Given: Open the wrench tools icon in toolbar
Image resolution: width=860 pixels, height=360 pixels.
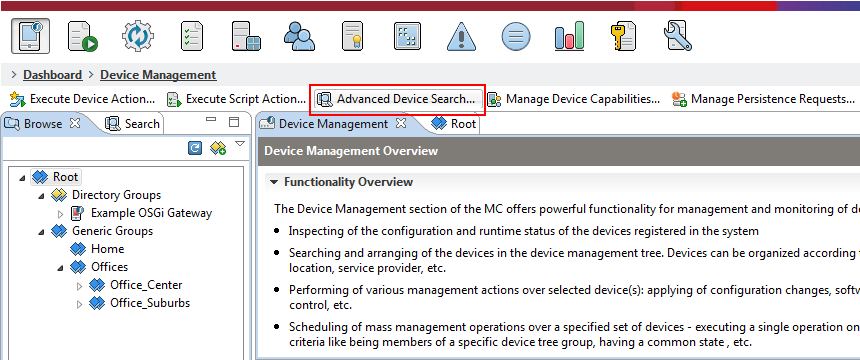Looking at the screenshot, I should coord(677,37).
